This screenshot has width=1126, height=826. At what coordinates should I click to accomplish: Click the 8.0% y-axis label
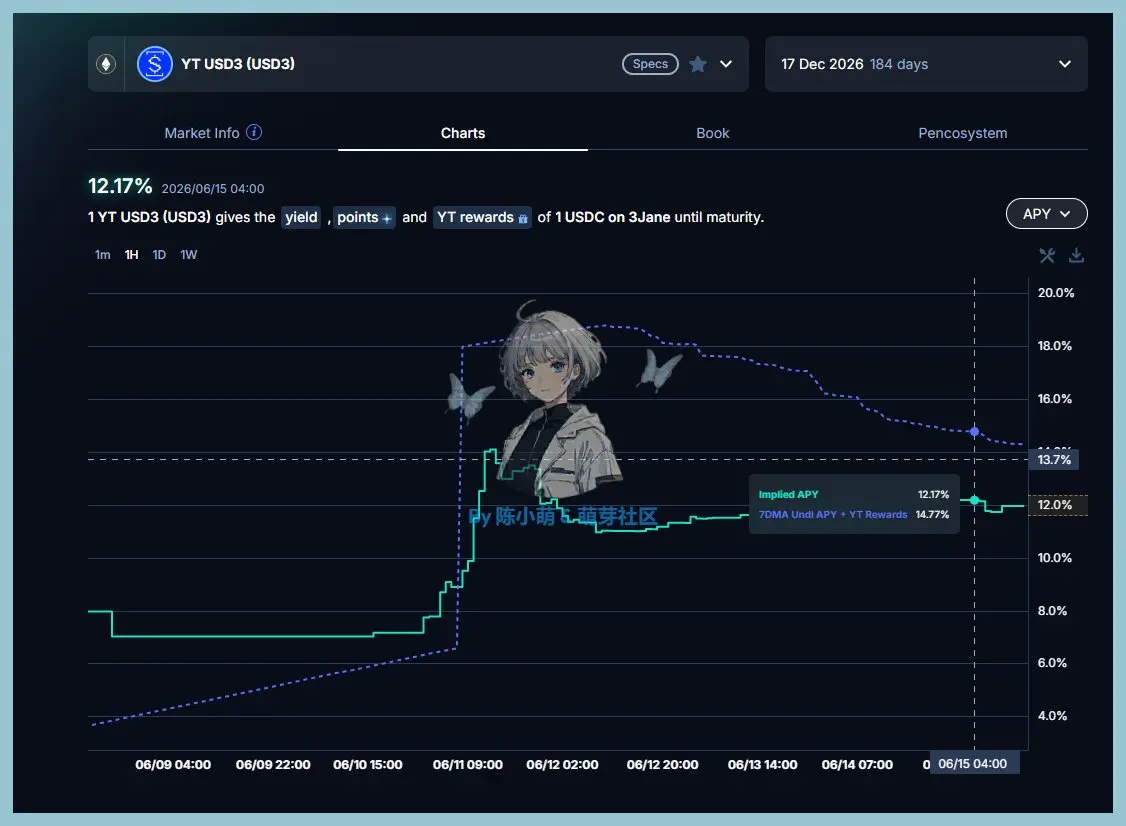[1052, 611]
